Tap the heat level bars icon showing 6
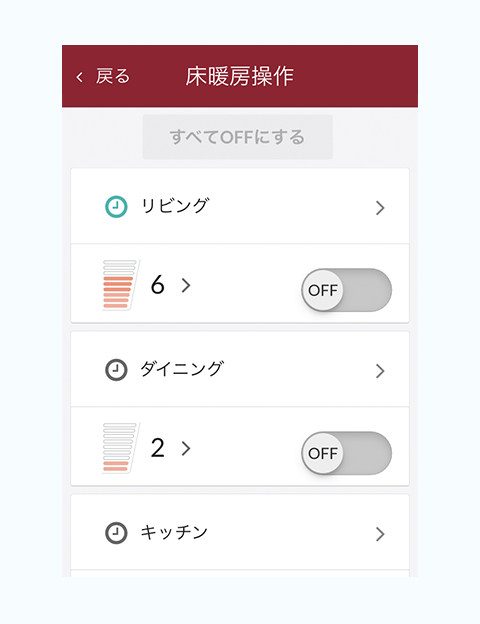The height and width of the screenshot is (624, 480). (119, 285)
